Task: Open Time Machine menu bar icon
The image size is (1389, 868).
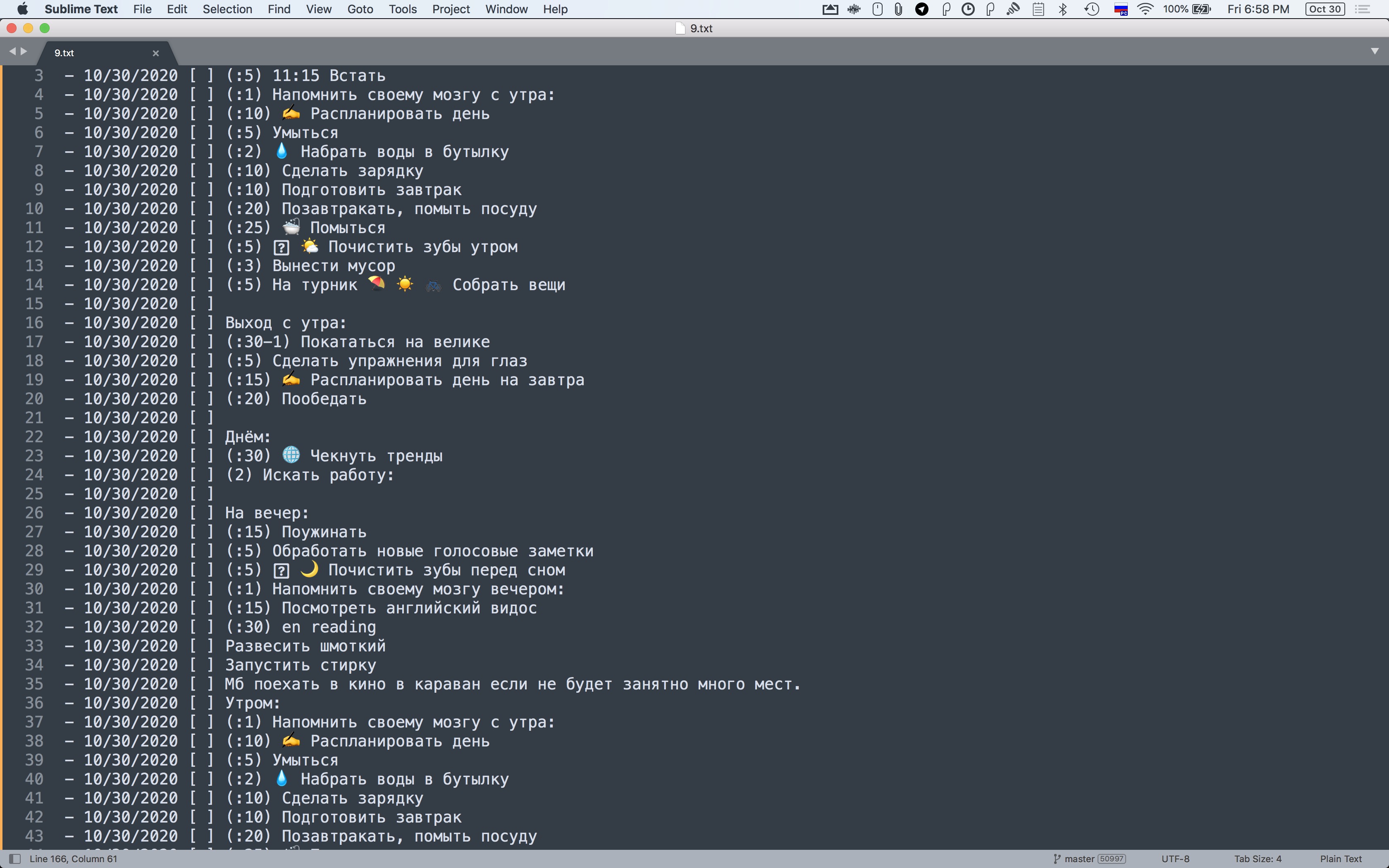Action: pyautogui.click(x=1092, y=9)
